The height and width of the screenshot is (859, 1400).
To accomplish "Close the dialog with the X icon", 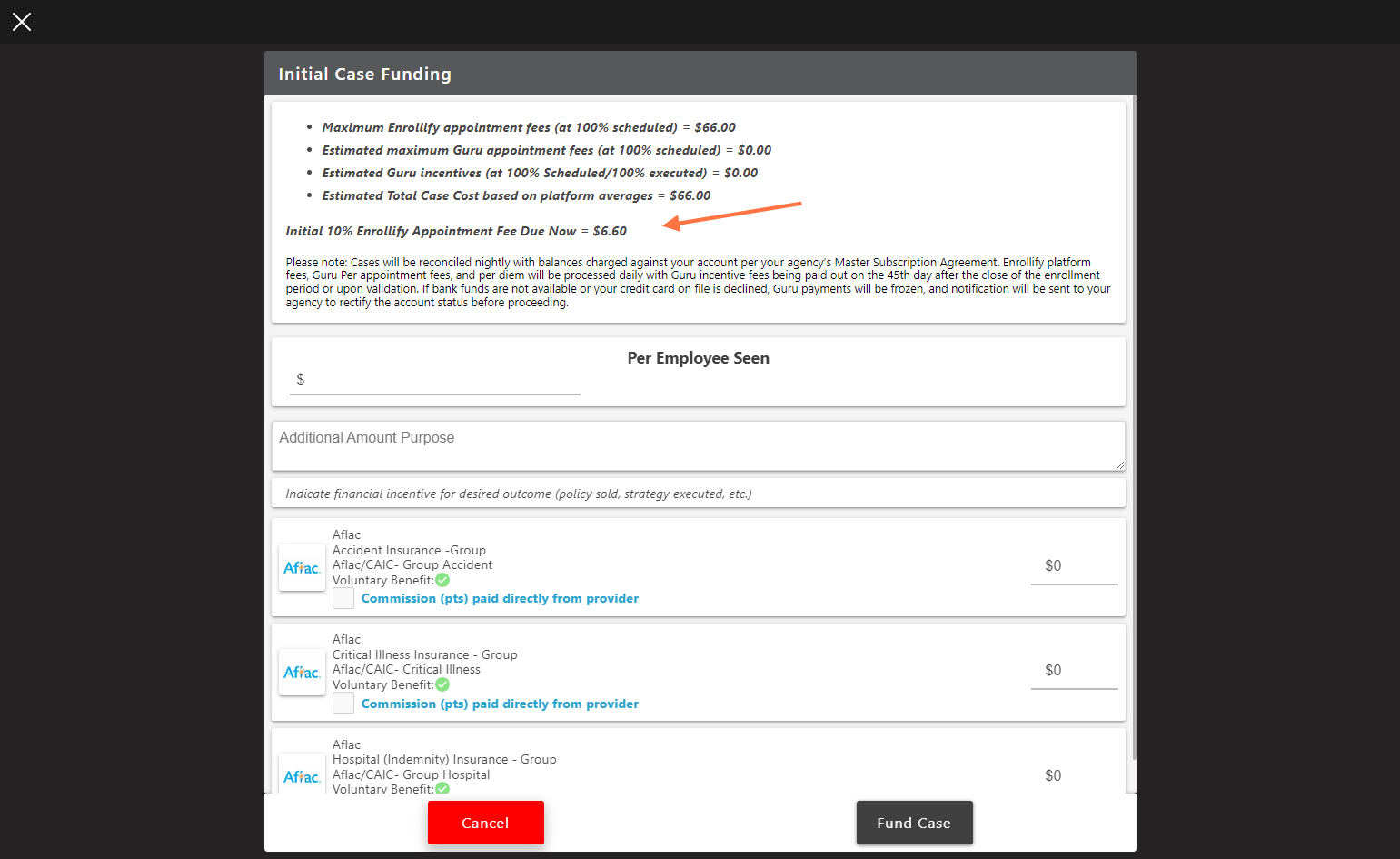I will [x=22, y=22].
